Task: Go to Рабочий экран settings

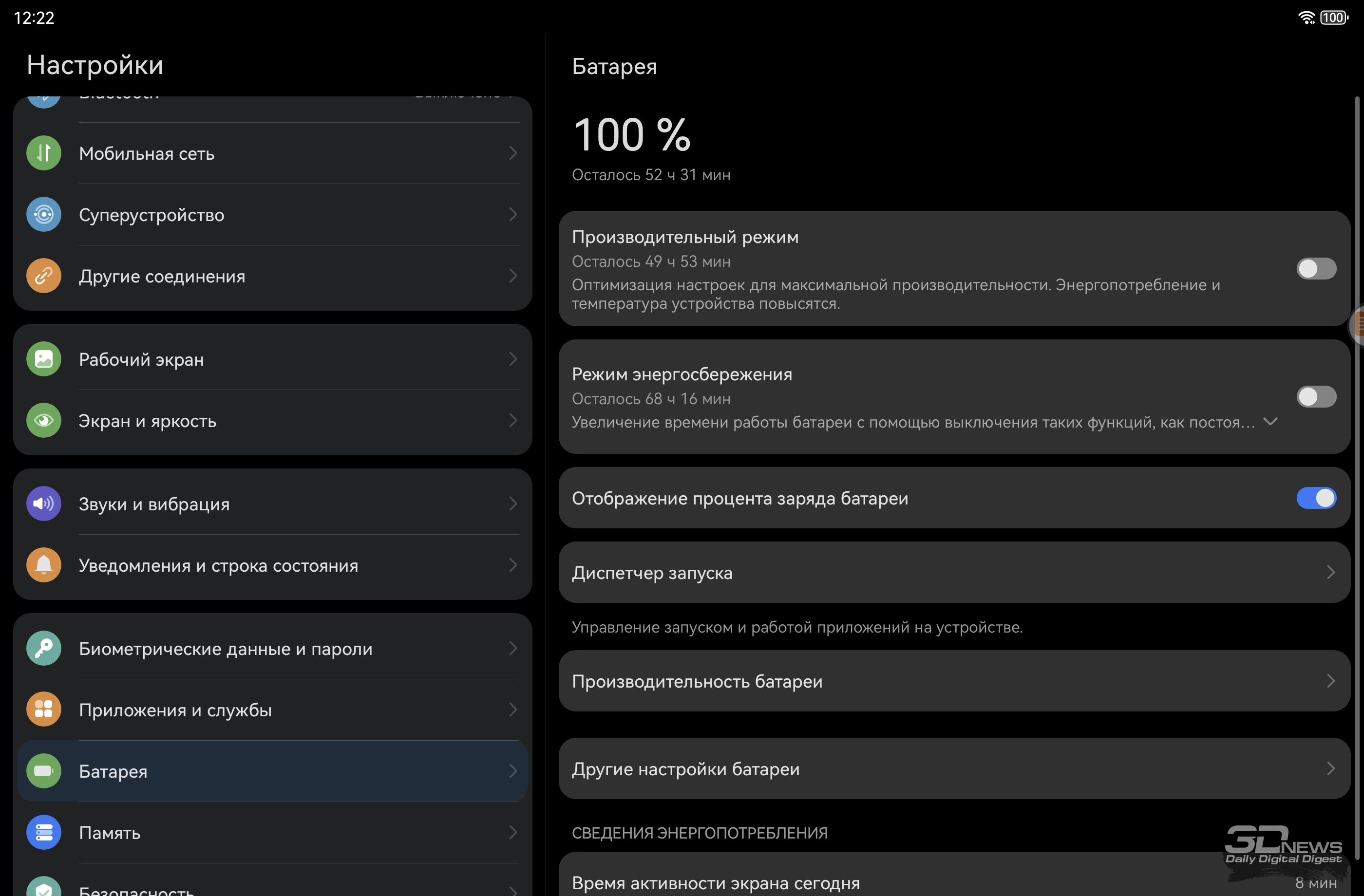Action: [273, 359]
